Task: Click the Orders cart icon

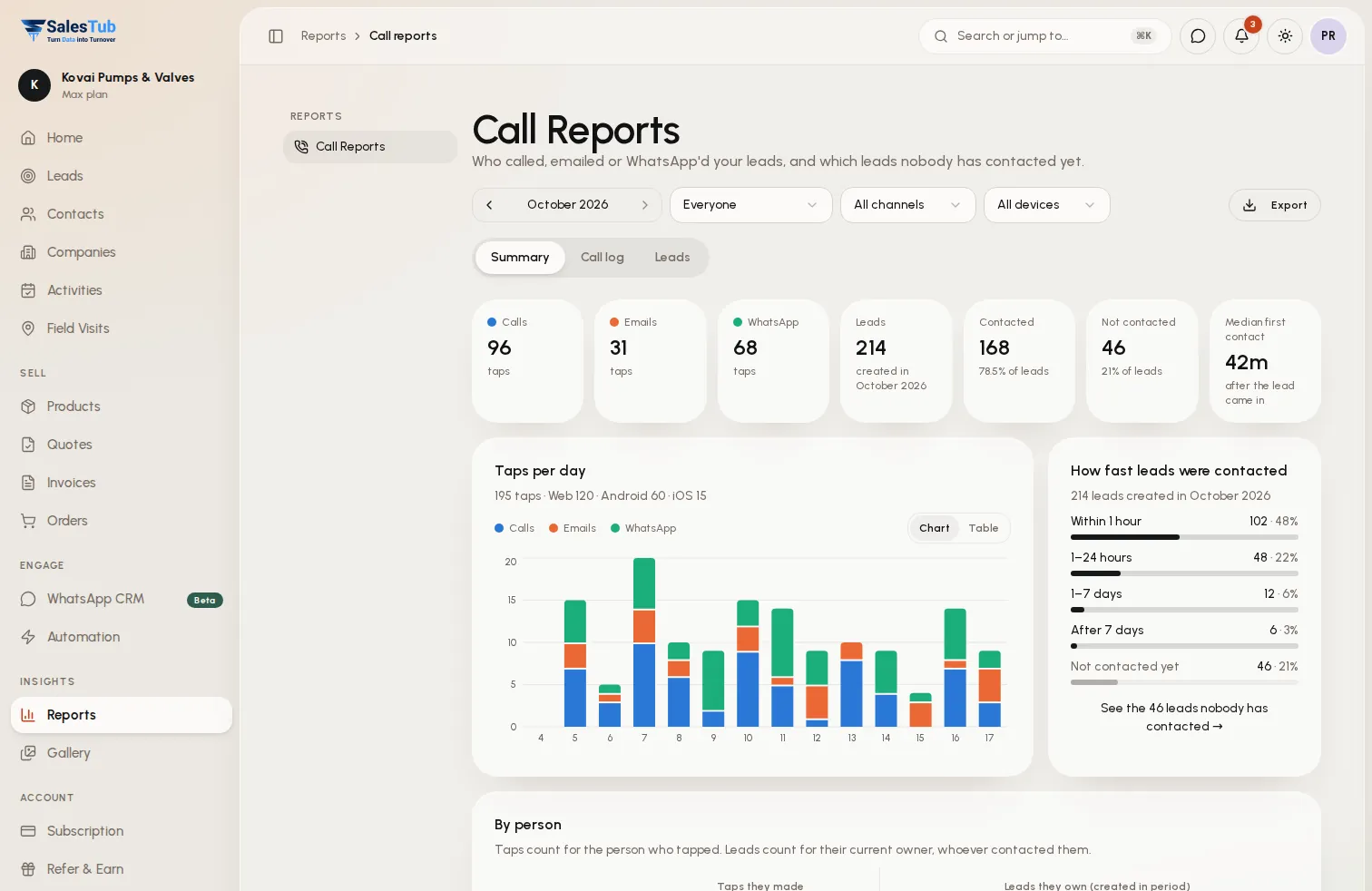Action: 28,521
